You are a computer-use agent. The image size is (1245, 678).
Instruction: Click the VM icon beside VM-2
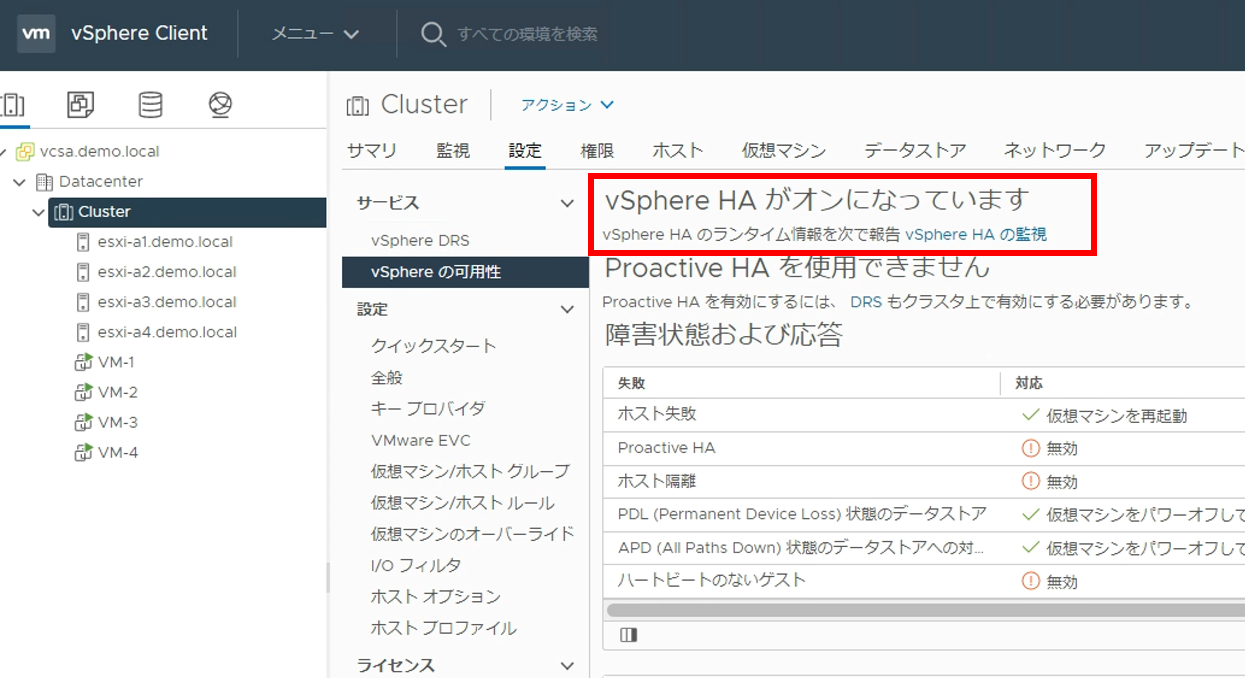tap(83, 392)
